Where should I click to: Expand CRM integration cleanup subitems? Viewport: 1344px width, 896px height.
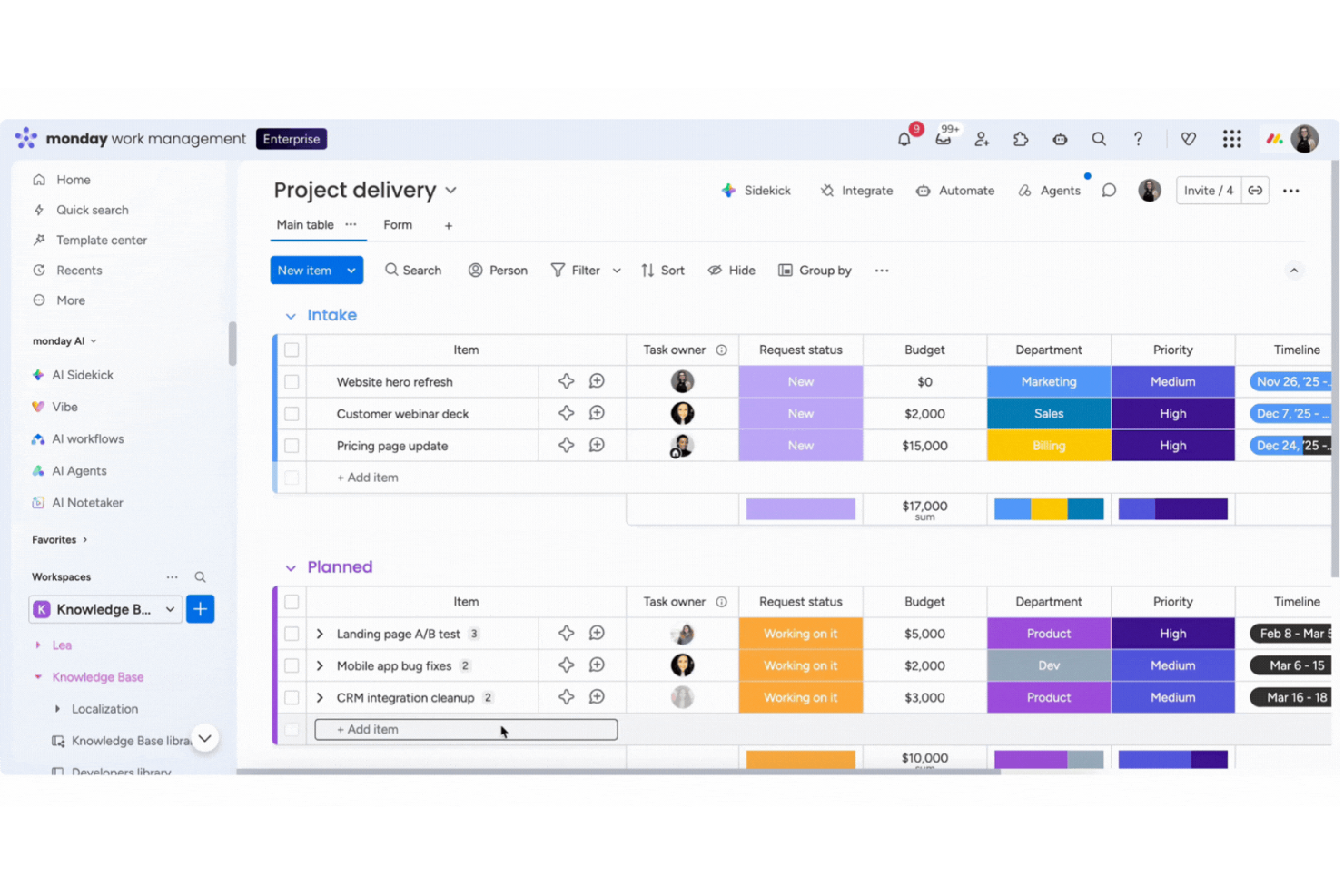pyautogui.click(x=320, y=698)
